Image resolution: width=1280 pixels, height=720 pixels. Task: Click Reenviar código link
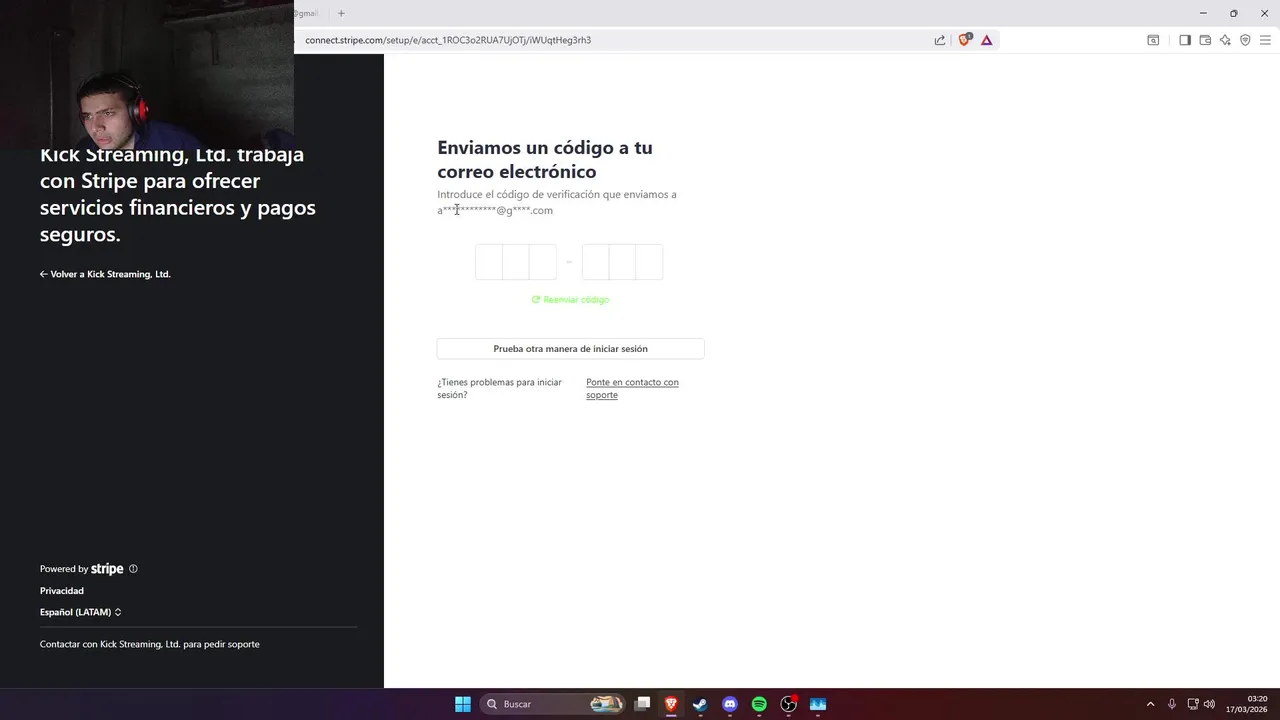[570, 300]
